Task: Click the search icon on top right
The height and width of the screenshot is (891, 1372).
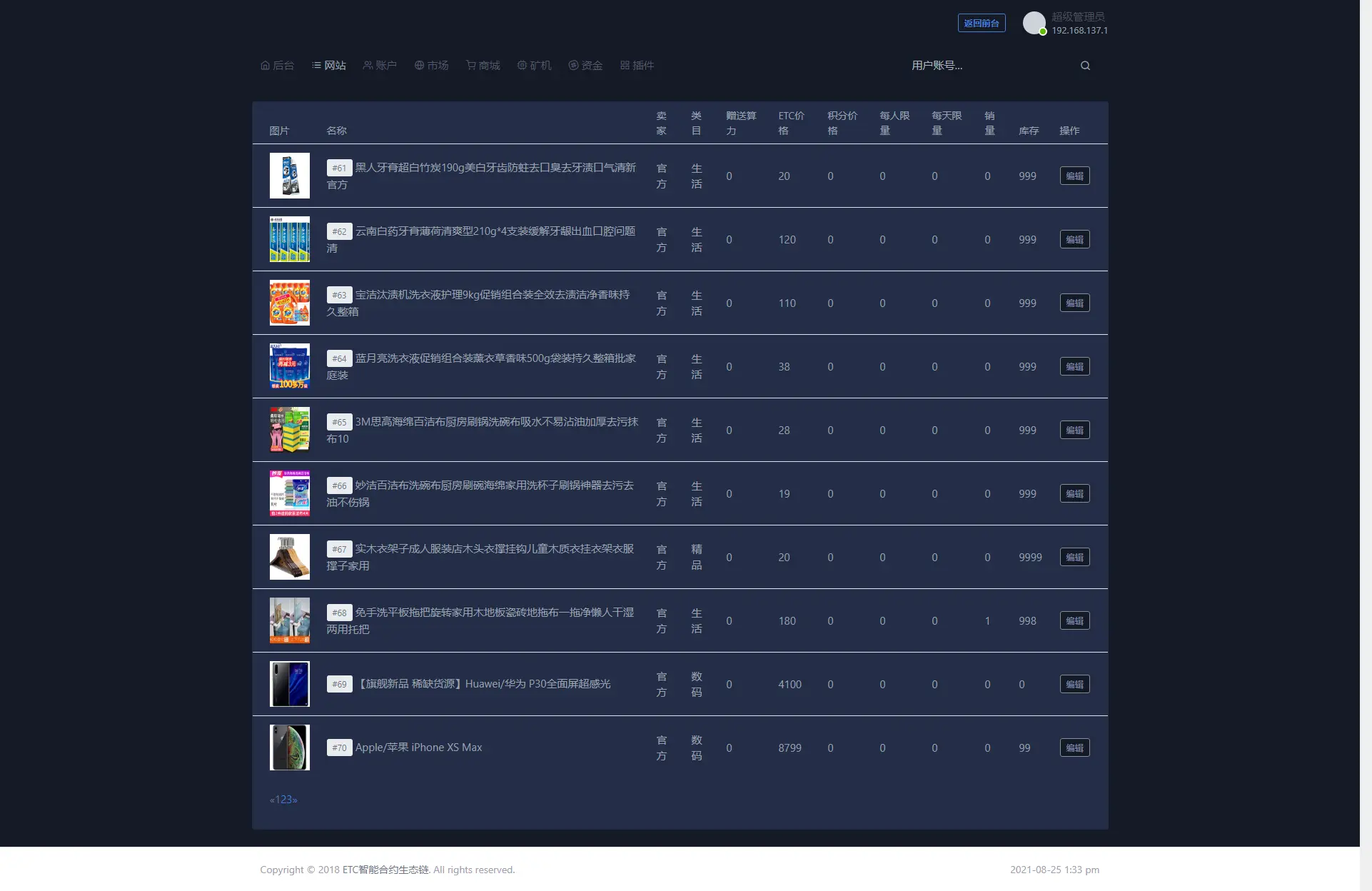Action: [x=1086, y=65]
